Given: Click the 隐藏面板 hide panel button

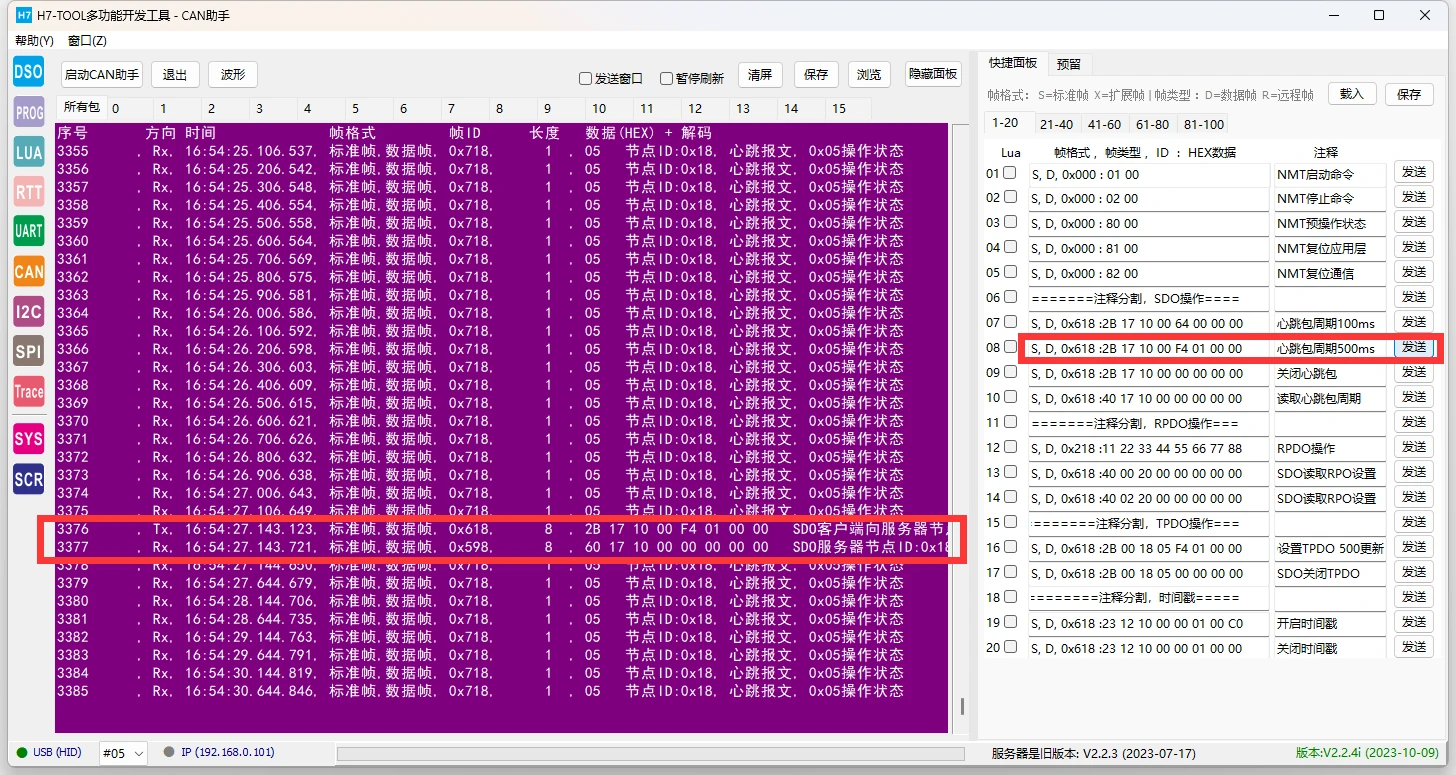Looking at the screenshot, I should coord(933,75).
